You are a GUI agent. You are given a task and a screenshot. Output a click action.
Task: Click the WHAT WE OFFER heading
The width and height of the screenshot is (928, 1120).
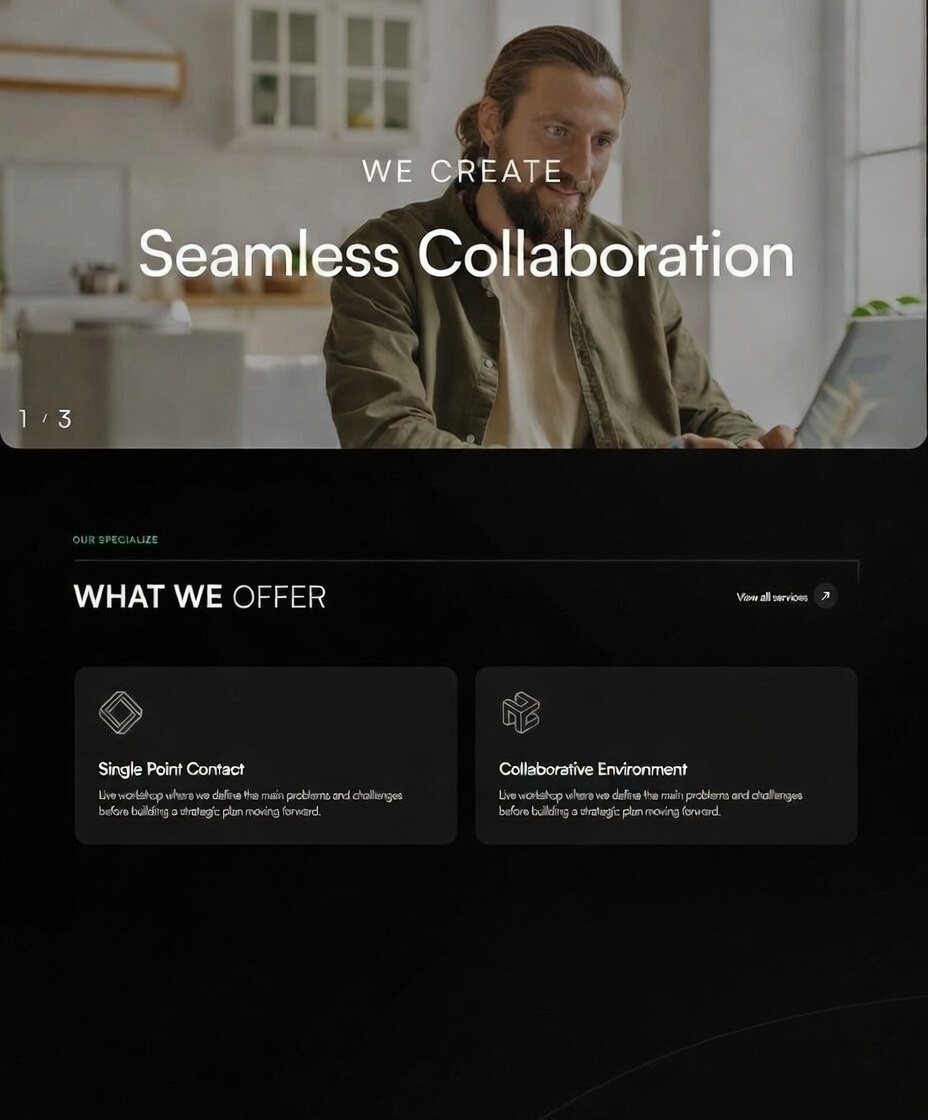199,596
